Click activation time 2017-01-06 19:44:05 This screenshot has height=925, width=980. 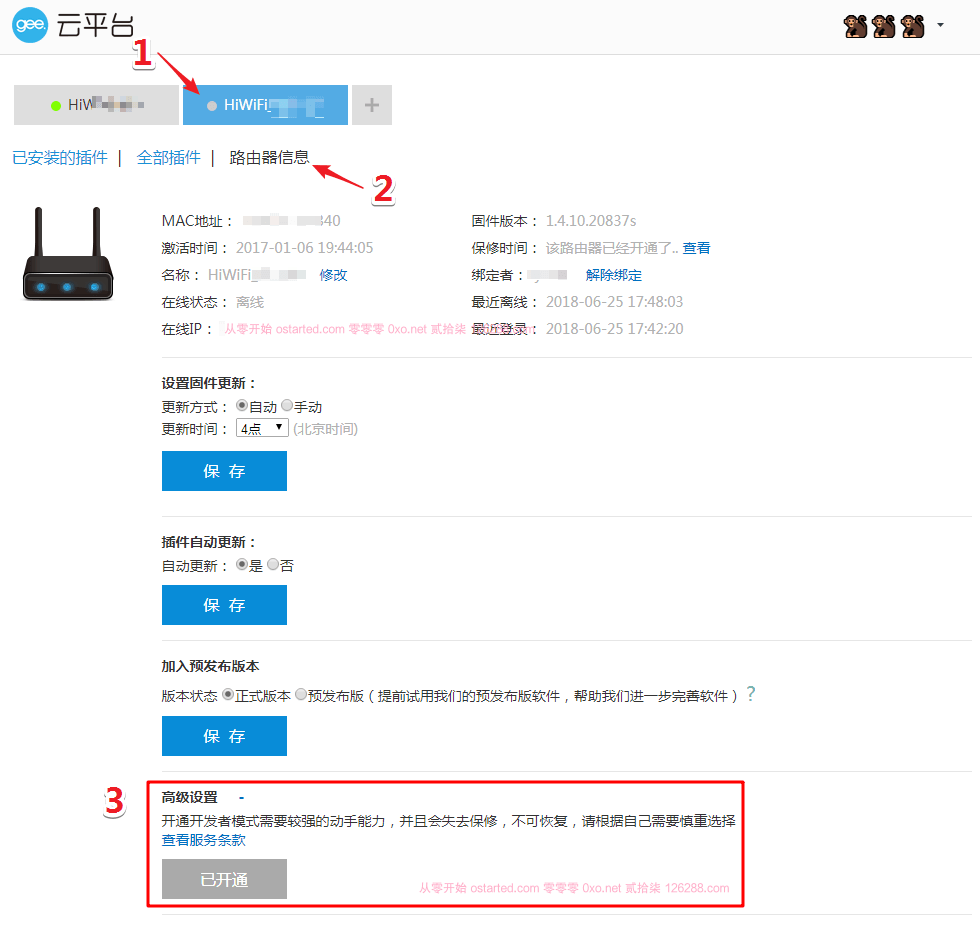pos(304,248)
